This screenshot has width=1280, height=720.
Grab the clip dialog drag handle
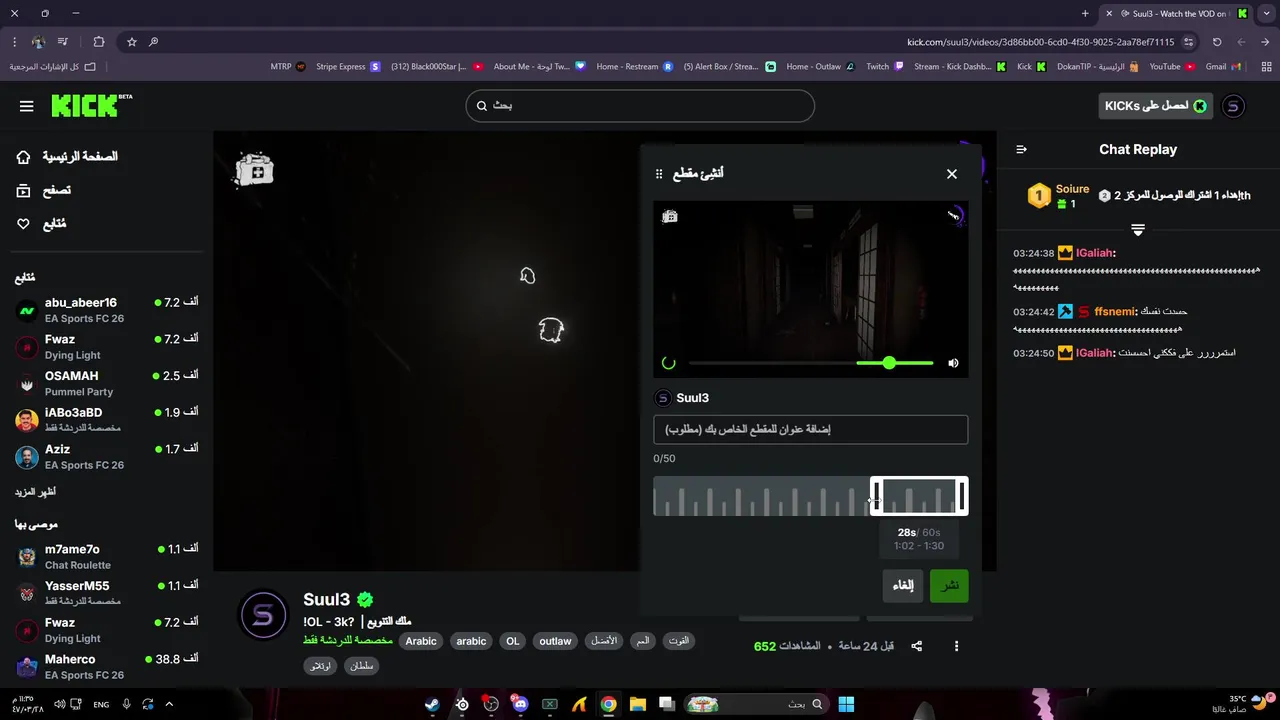(x=659, y=174)
